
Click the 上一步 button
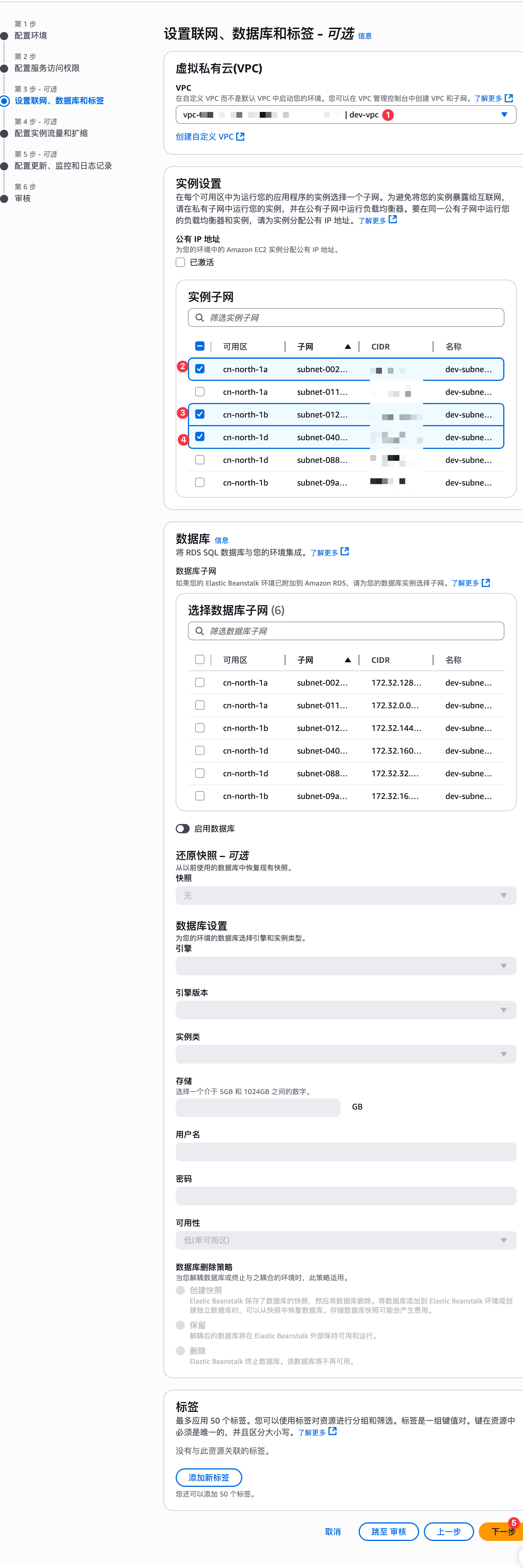click(x=449, y=1531)
